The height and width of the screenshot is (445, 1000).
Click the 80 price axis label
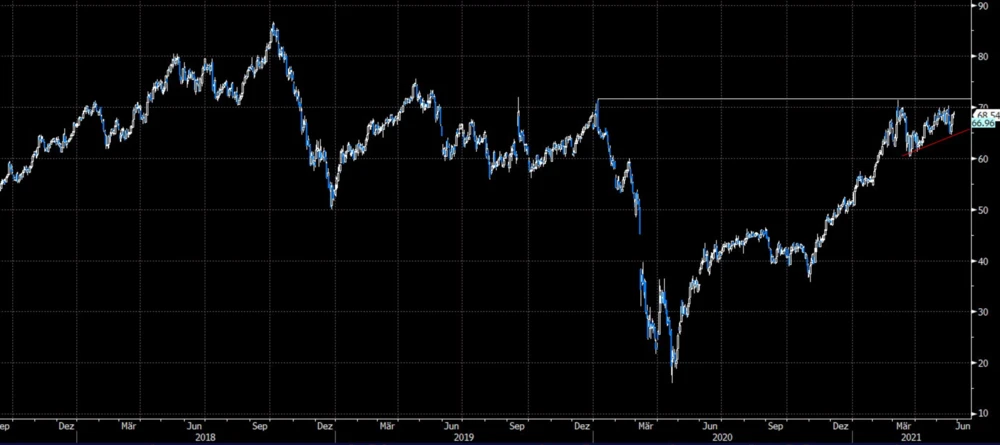tap(985, 56)
